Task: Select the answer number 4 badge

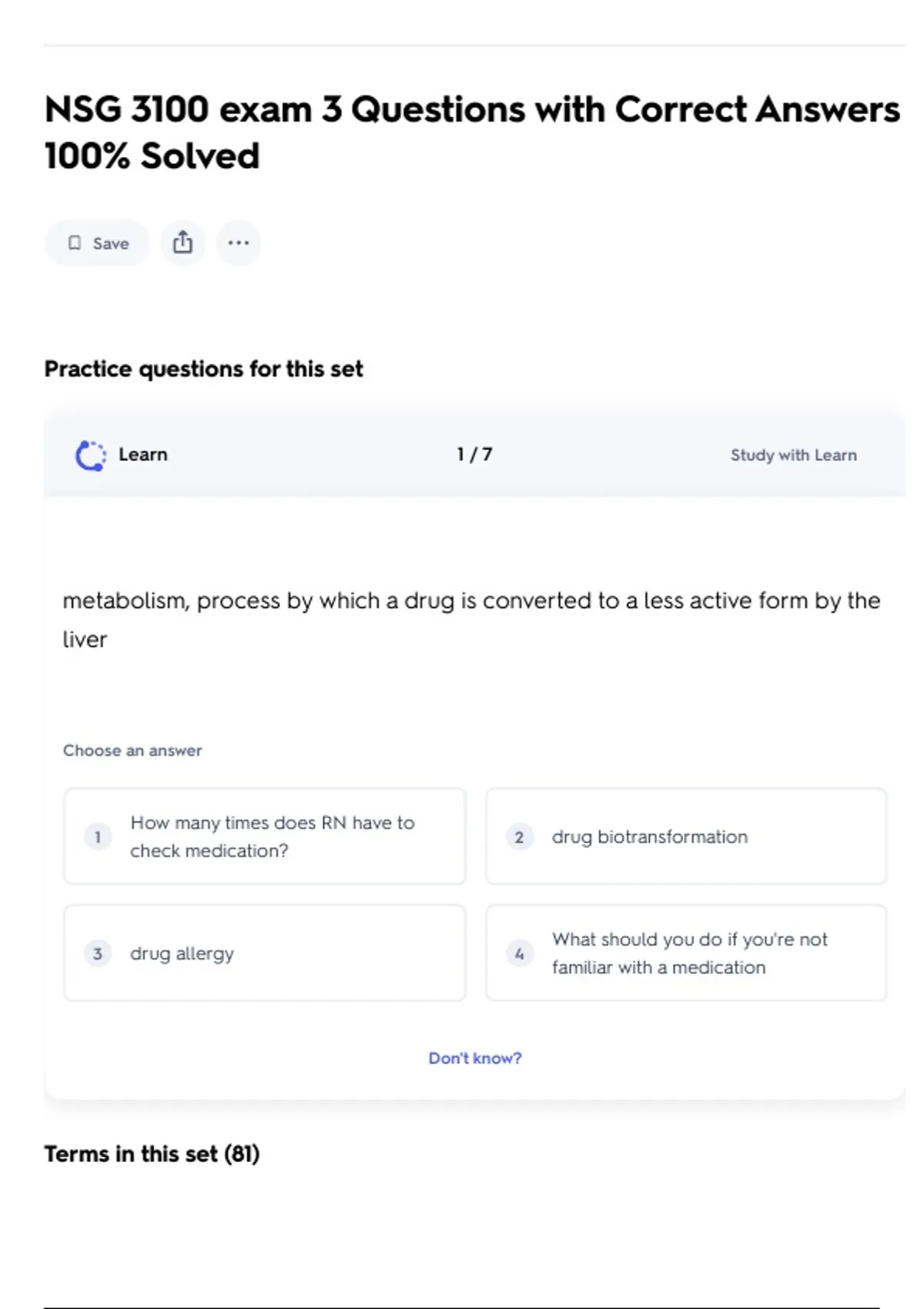Action: click(519, 954)
